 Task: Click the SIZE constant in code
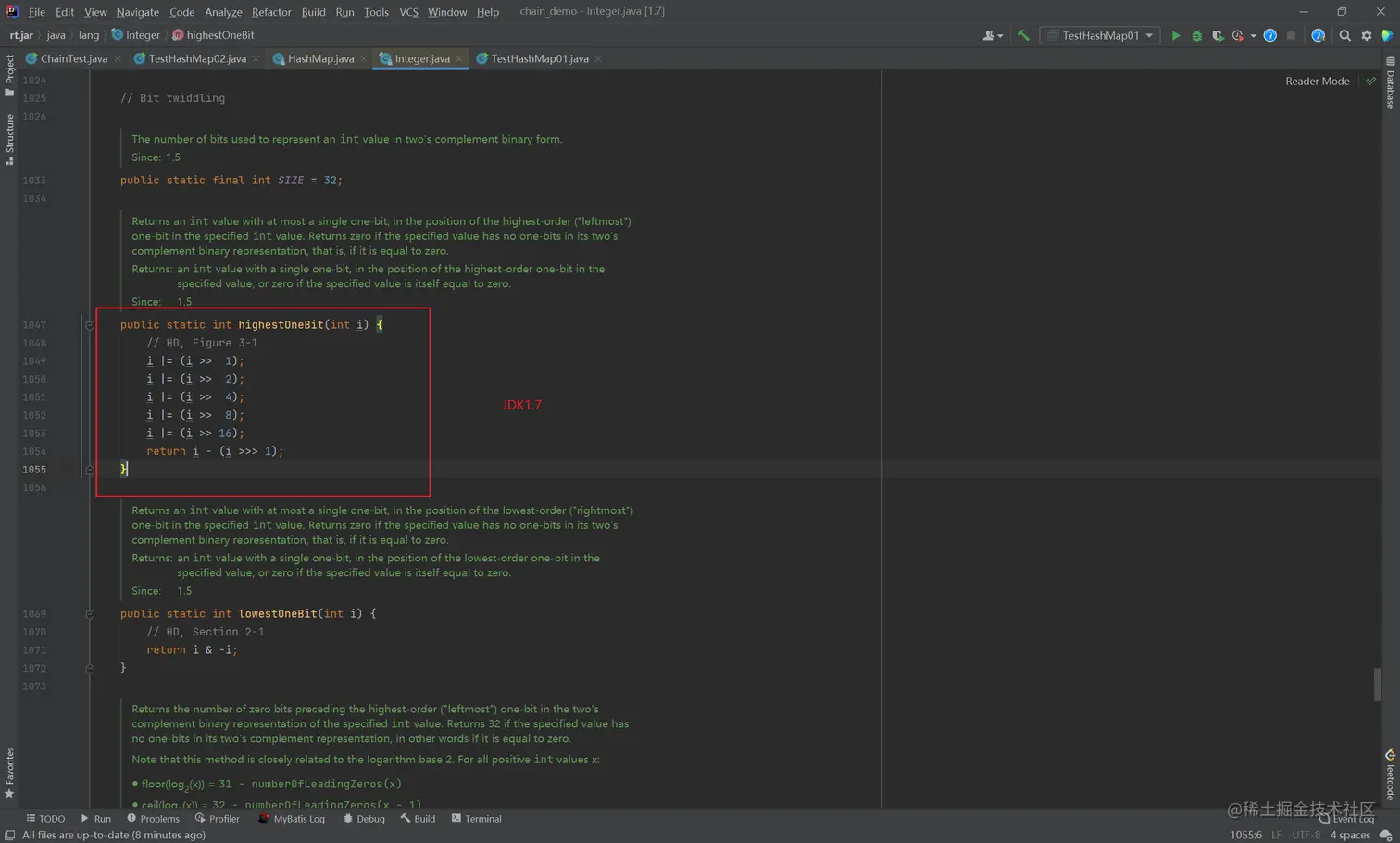[291, 181]
